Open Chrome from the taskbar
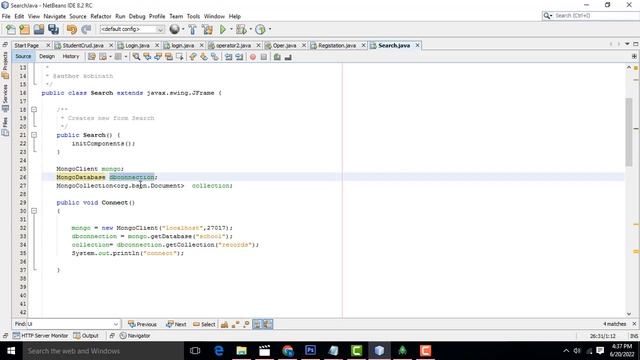This screenshot has height=360, width=640. (x=288, y=351)
